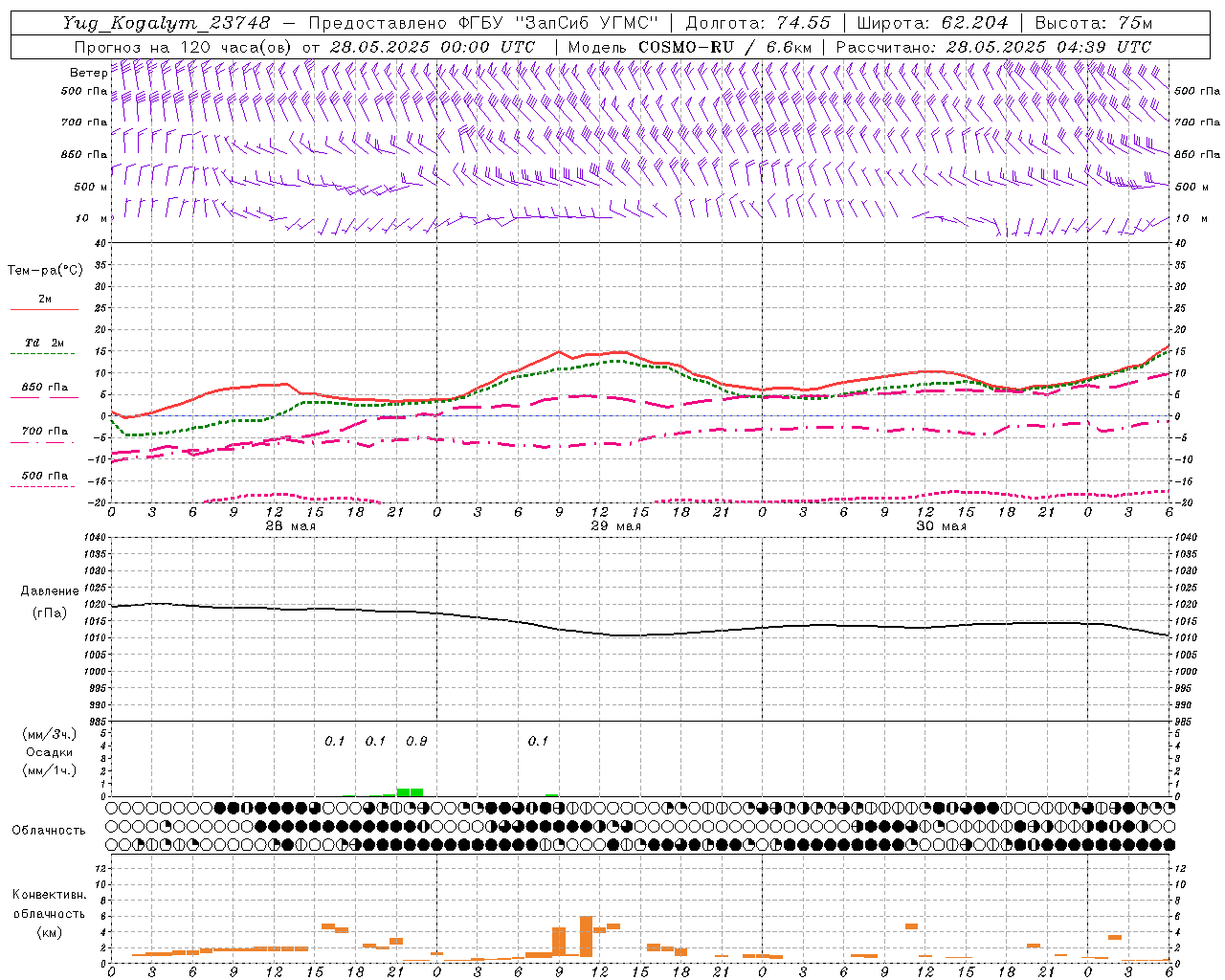Click the 'Облачность' cloud cover label
Viewport: 1225px width, 980px height.
[49, 830]
